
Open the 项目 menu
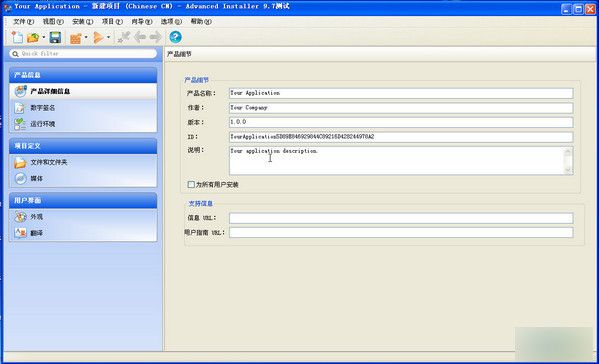coord(112,22)
